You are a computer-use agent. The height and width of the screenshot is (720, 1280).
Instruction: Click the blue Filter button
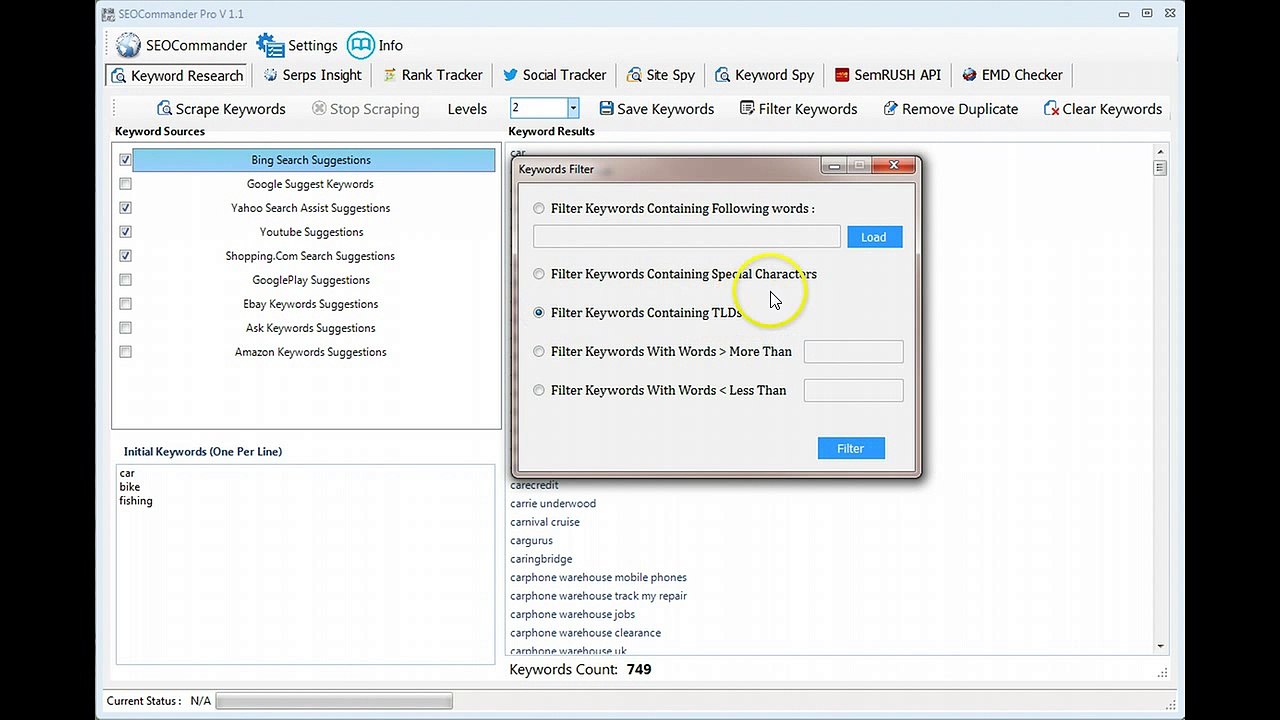tap(850, 448)
